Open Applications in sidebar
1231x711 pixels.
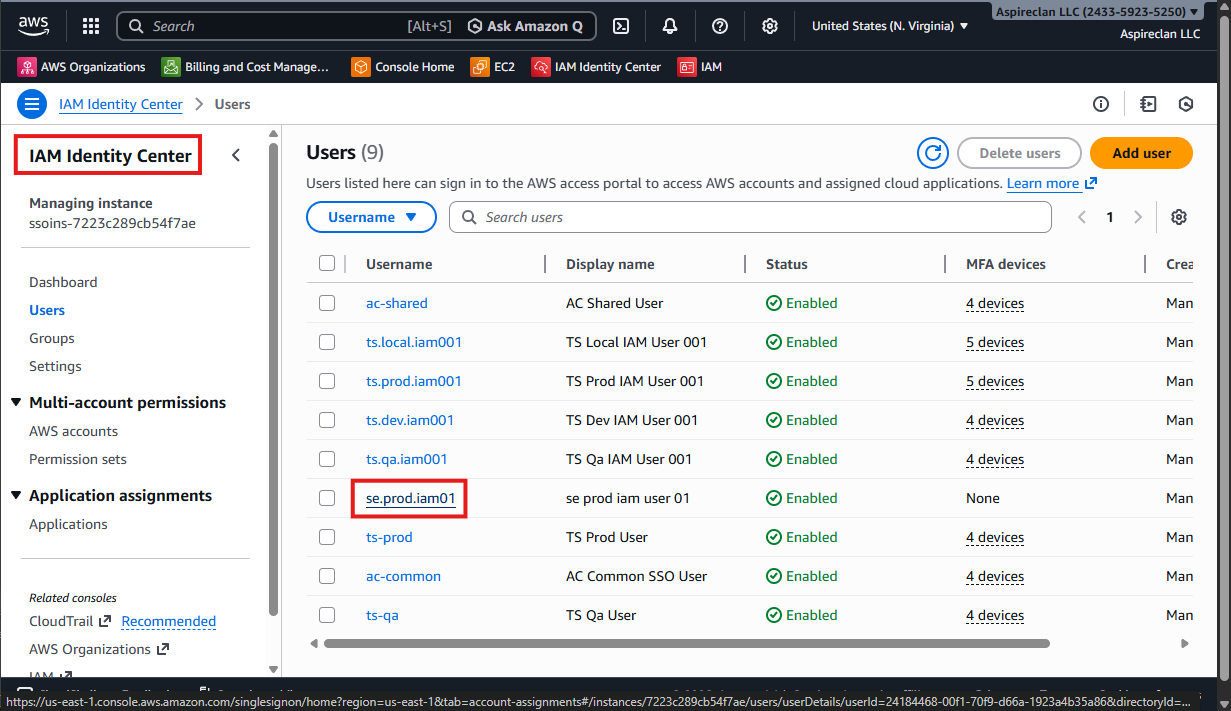click(68, 524)
